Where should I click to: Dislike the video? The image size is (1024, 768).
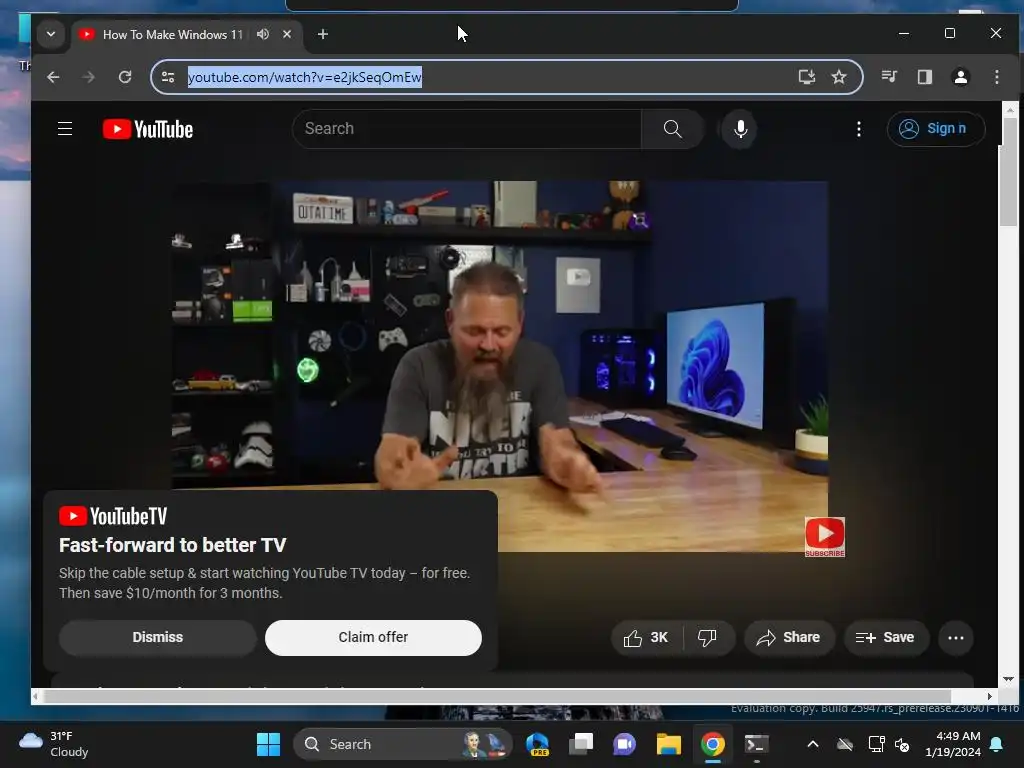pyautogui.click(x=707, y=637)
